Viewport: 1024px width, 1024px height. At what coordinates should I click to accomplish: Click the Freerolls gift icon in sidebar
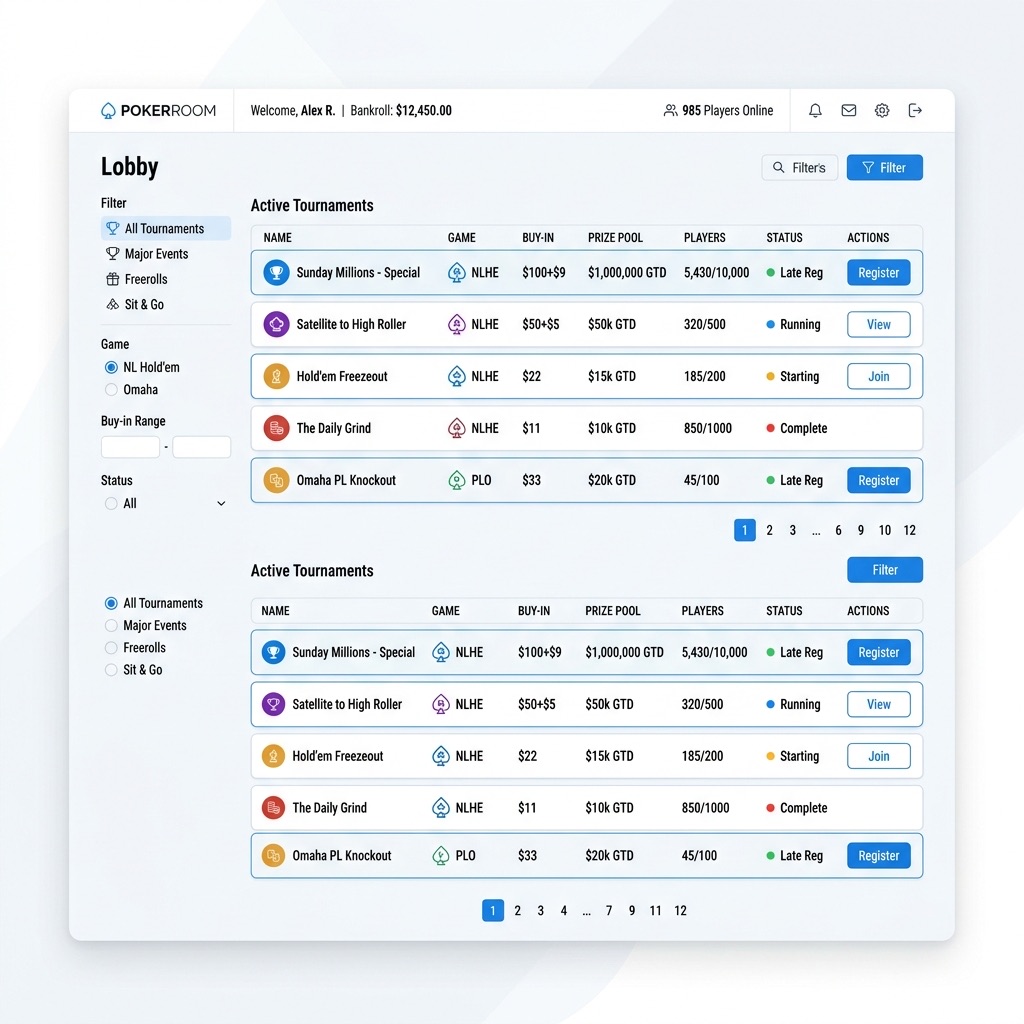(x=112, y=280)
